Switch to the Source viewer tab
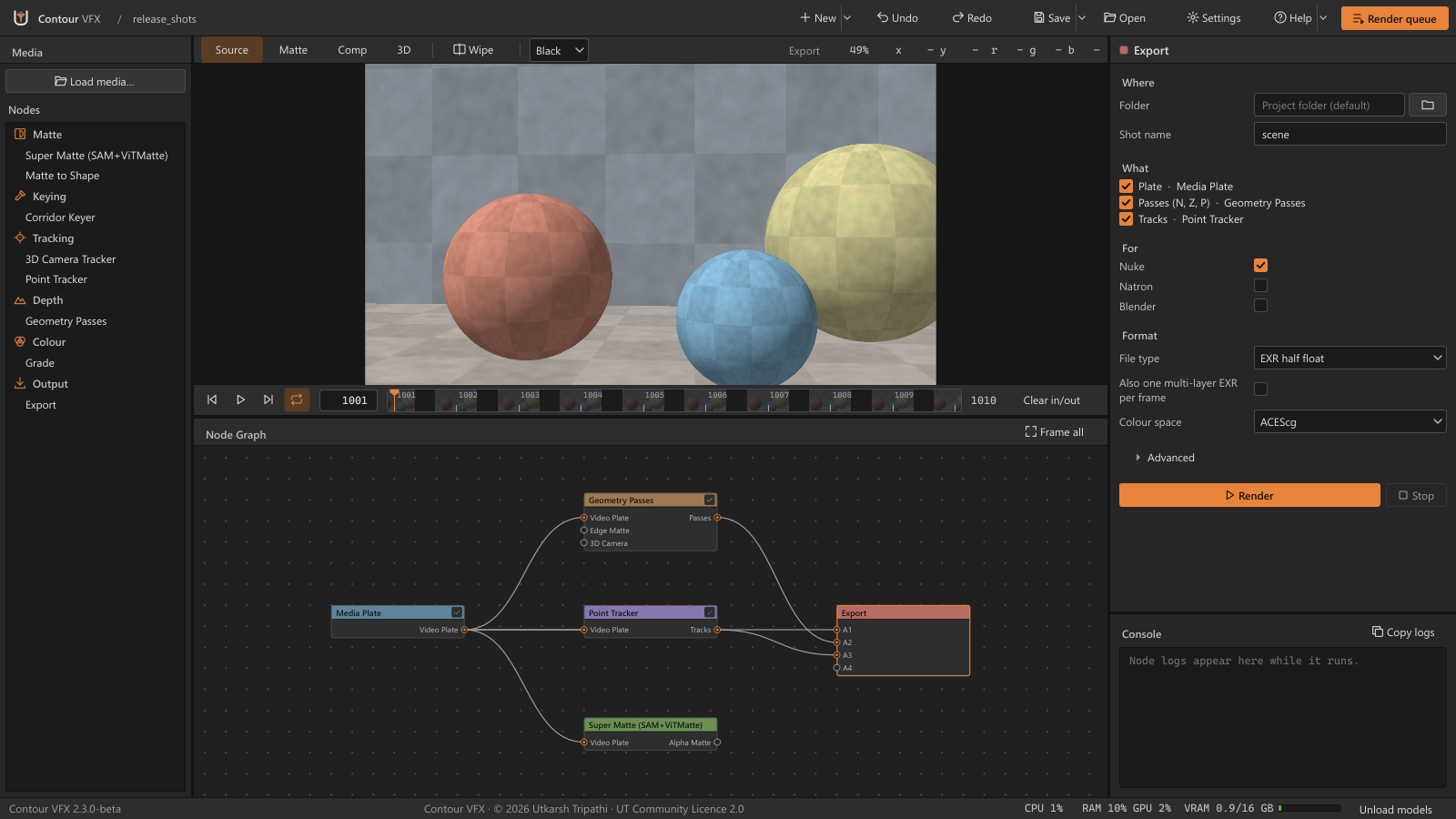The width and height of the screenshot is (1456, 819). point(232,50)
